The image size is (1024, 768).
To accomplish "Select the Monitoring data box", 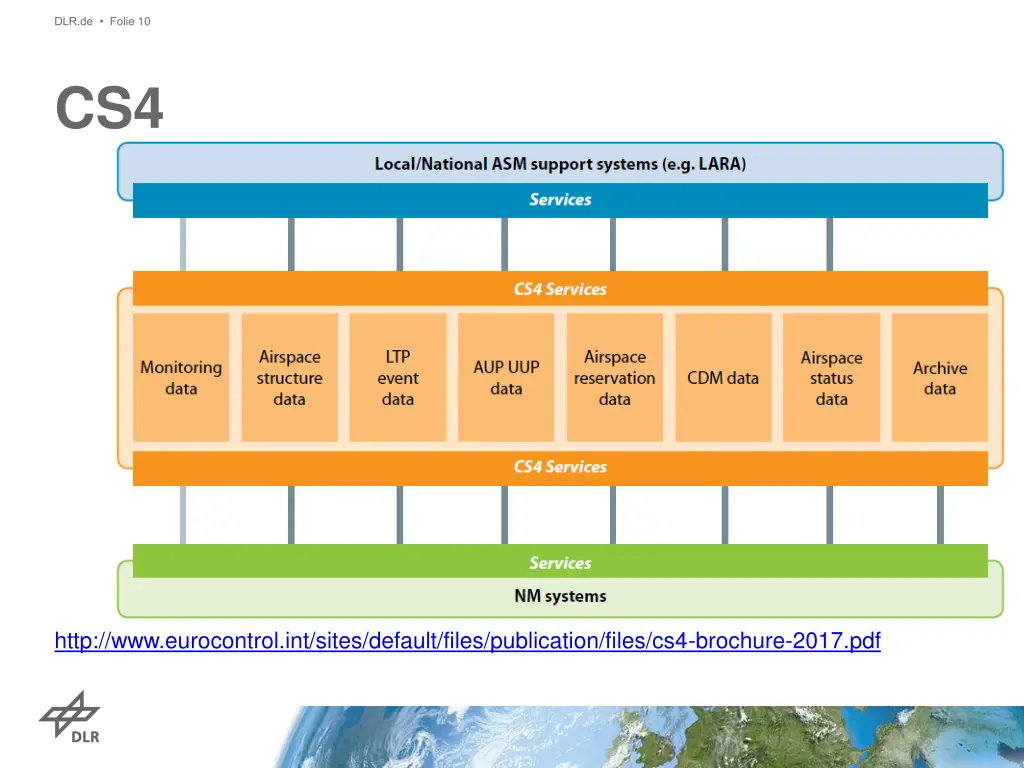I will coord(181,378).
